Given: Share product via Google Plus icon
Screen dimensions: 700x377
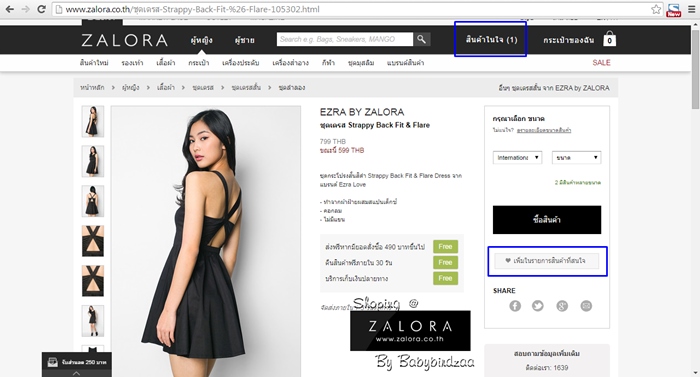Looking at the screenshot, I should tap(562, 306).
